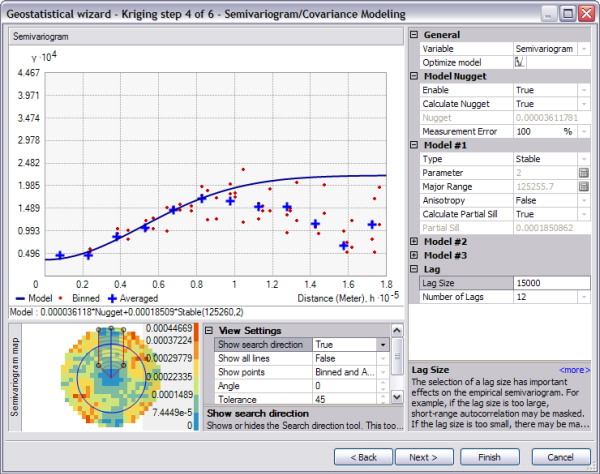This screenshot has width=600, height=474.
Task: Click the semivariogram map color legend bar
Action: coord(196,376)
